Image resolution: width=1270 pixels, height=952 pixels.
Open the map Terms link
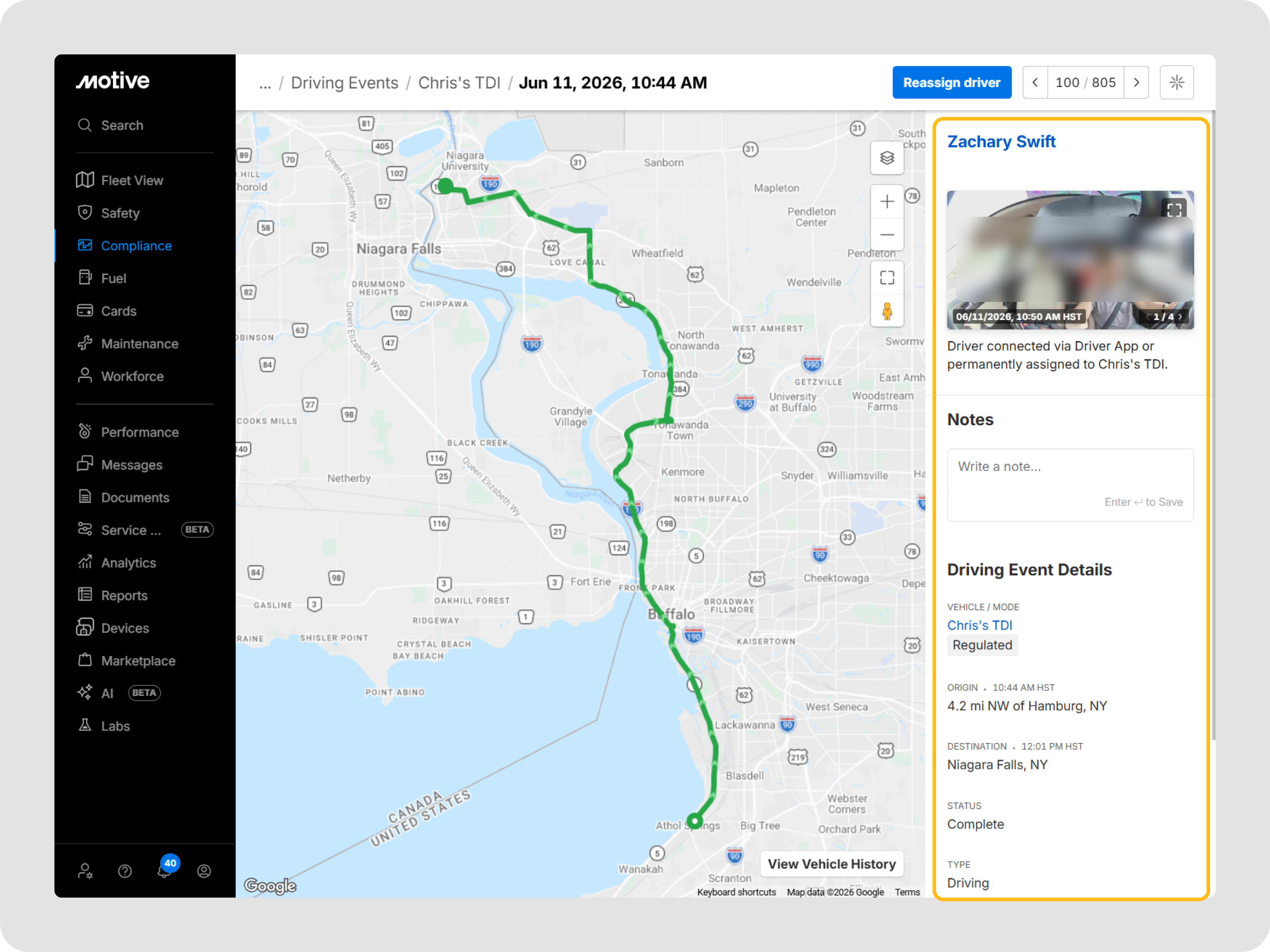[907, 892]
